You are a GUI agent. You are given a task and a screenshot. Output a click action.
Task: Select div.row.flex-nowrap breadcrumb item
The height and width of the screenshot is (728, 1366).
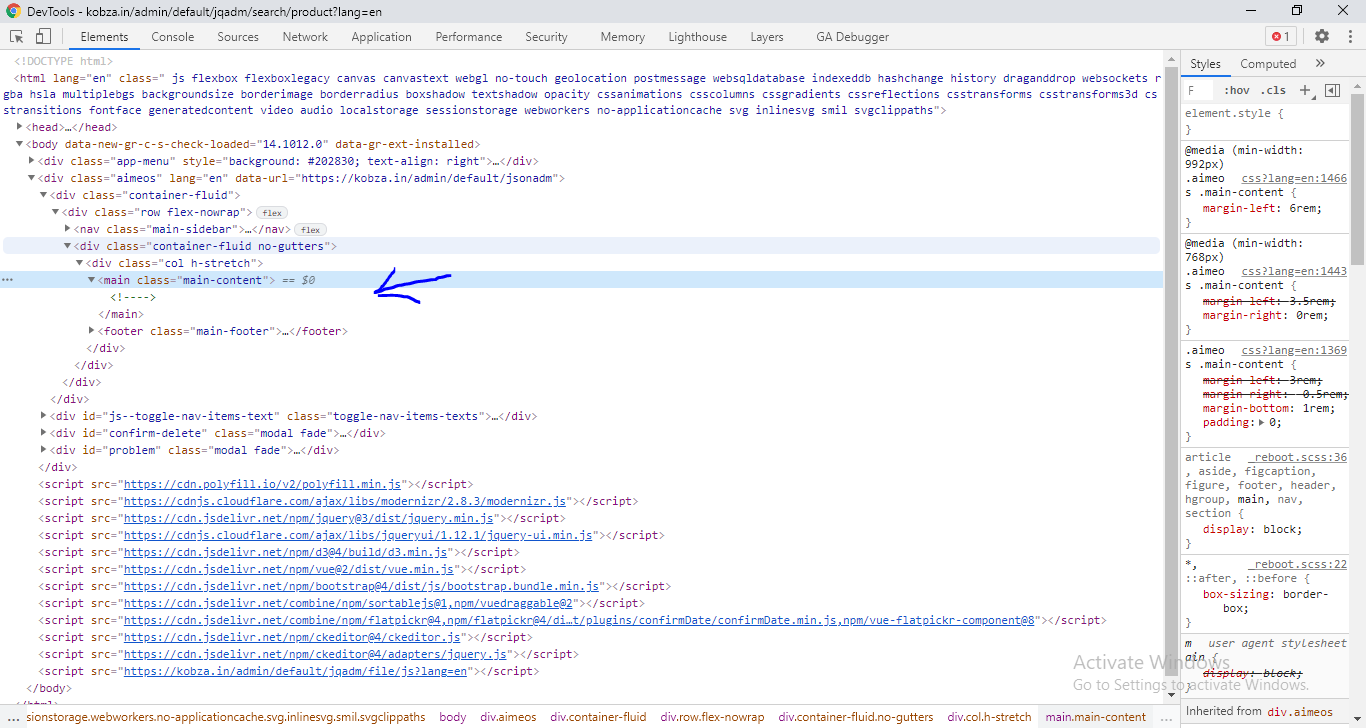(x=712, y=717)
